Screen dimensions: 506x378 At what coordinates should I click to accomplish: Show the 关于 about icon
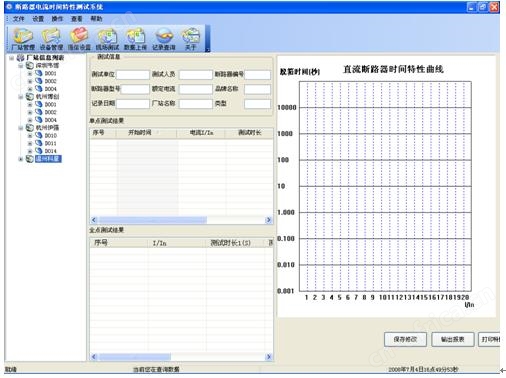(x=190, y=39)
